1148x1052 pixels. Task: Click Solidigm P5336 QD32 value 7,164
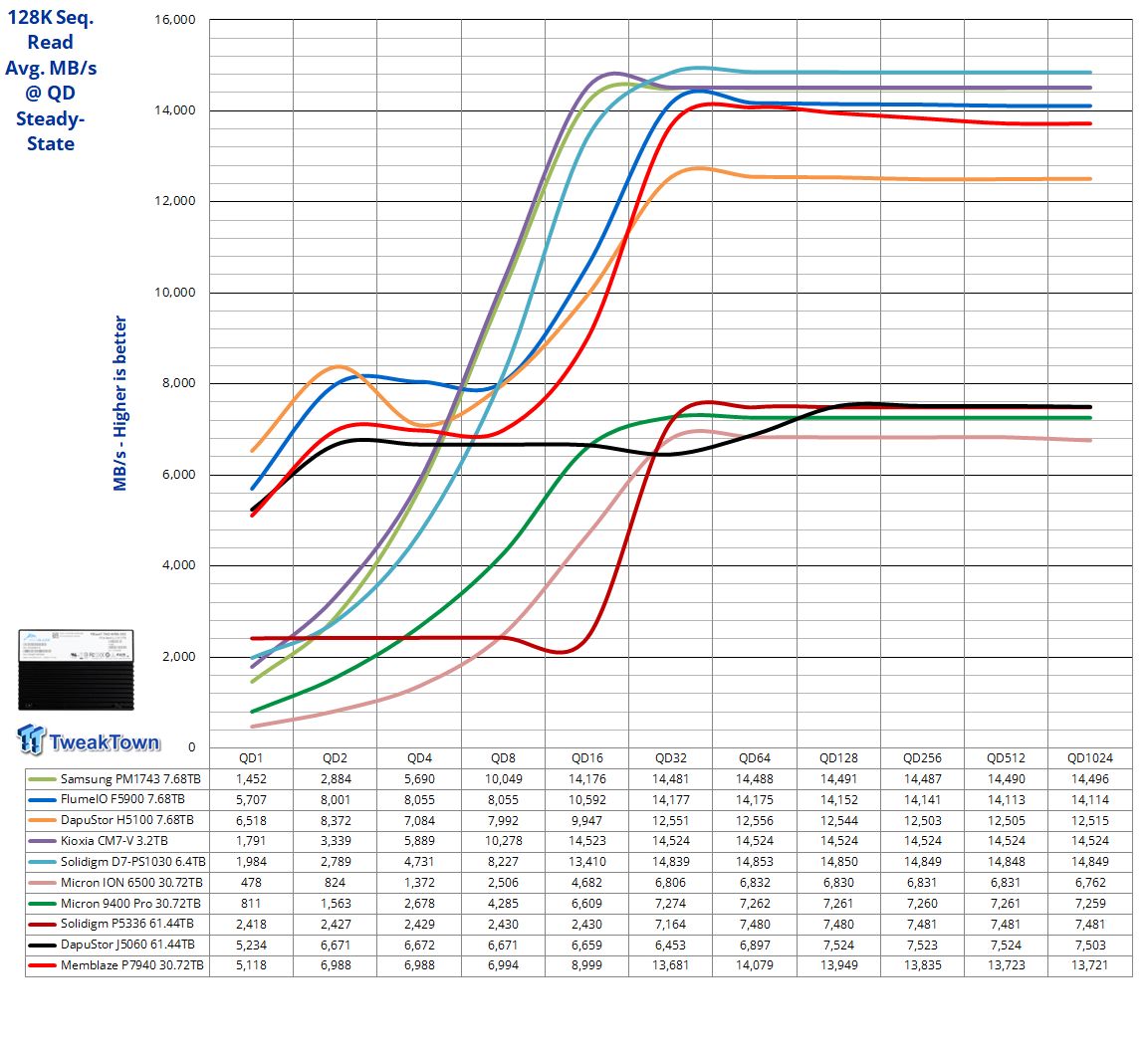pos(671,924)
